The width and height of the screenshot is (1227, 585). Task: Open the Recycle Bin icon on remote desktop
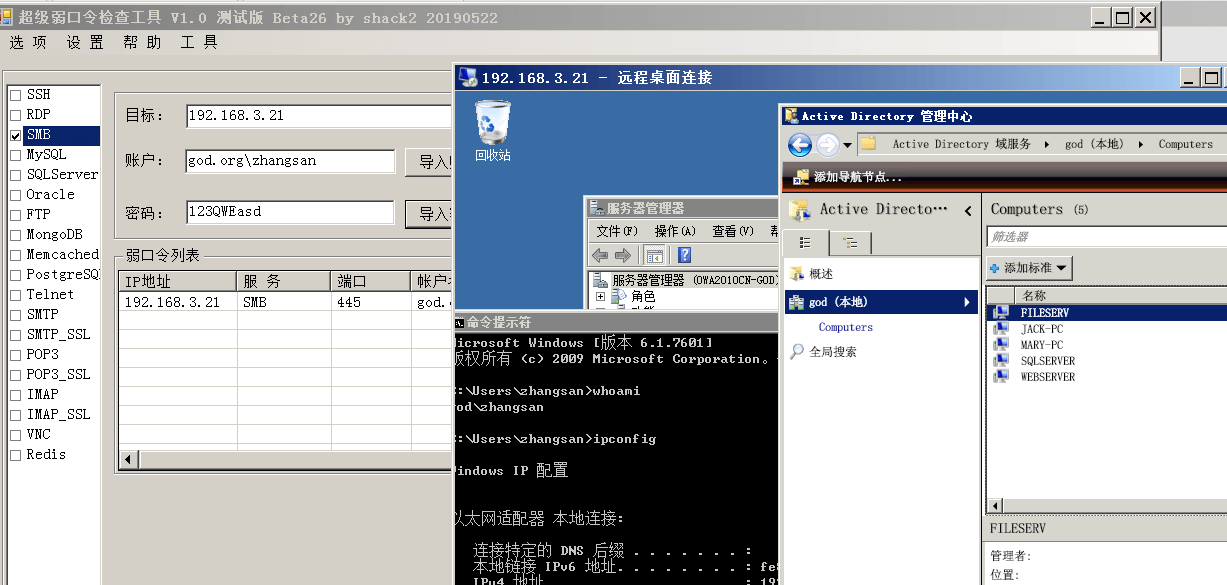click(x=492, y=120)
